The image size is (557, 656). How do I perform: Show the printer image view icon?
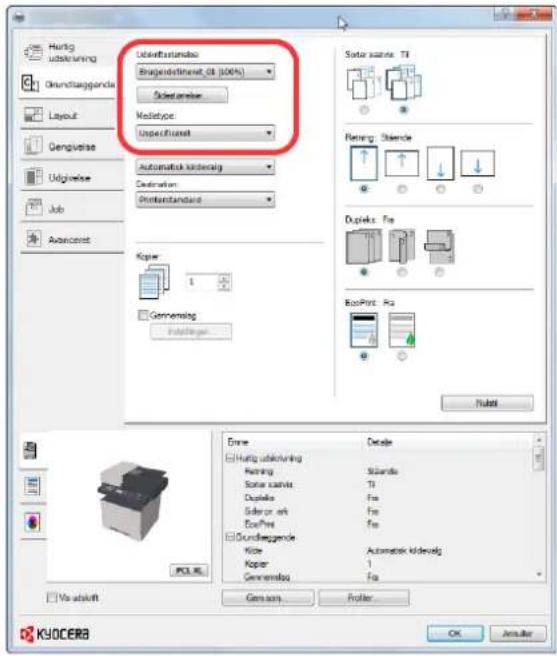pos(31,451)
